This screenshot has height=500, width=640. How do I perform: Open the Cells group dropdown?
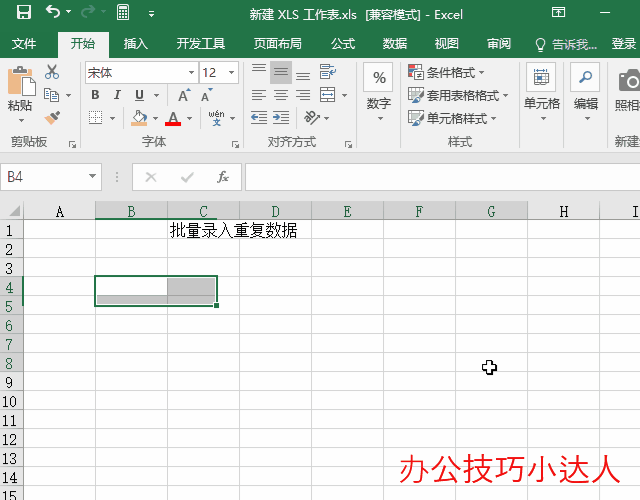pos(541,92)
